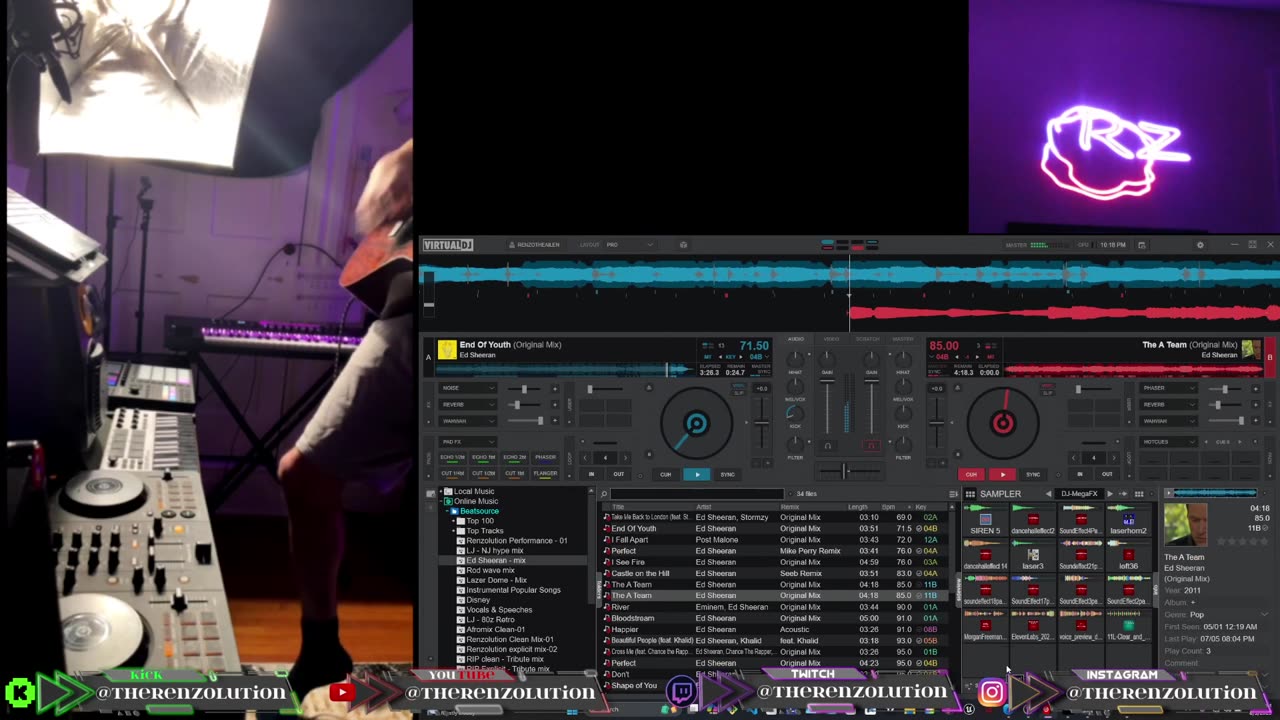Open deck A WAHWAH effect dropdown
The height and width of the screenshot is (720, 1280).
tap(467, 421)
